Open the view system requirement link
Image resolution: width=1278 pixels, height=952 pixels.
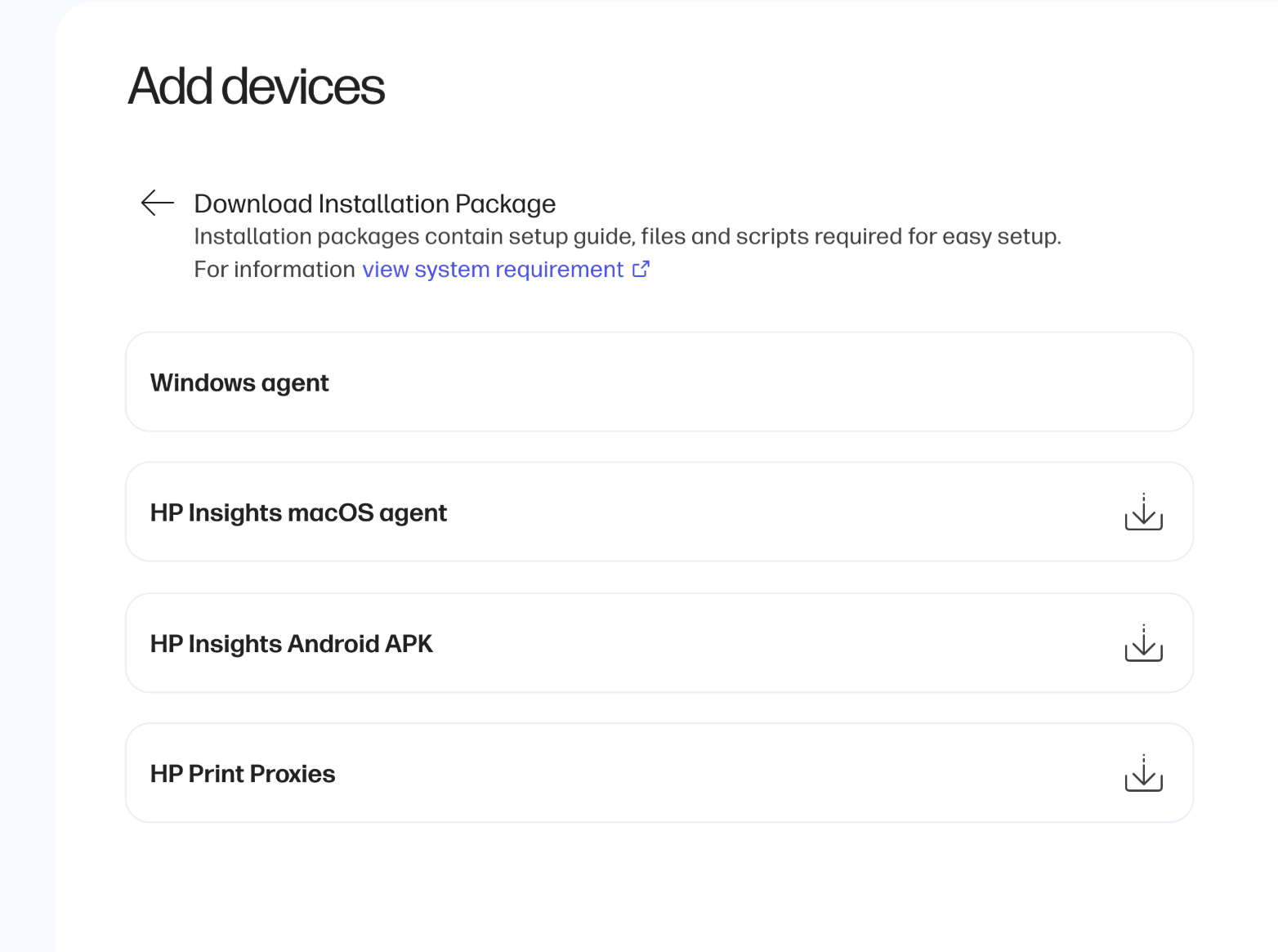(493, 270)
